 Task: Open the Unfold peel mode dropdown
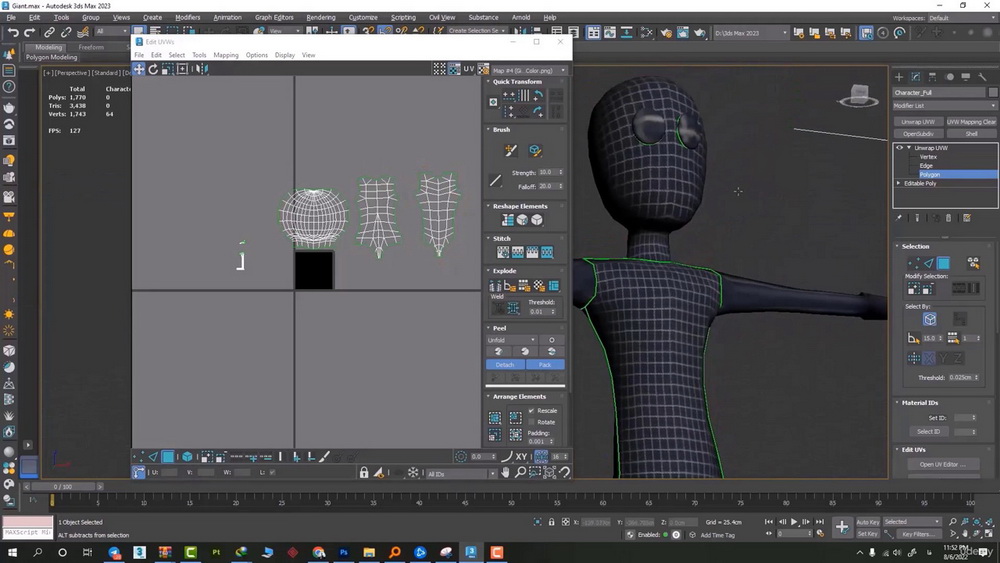coord(511,340)
